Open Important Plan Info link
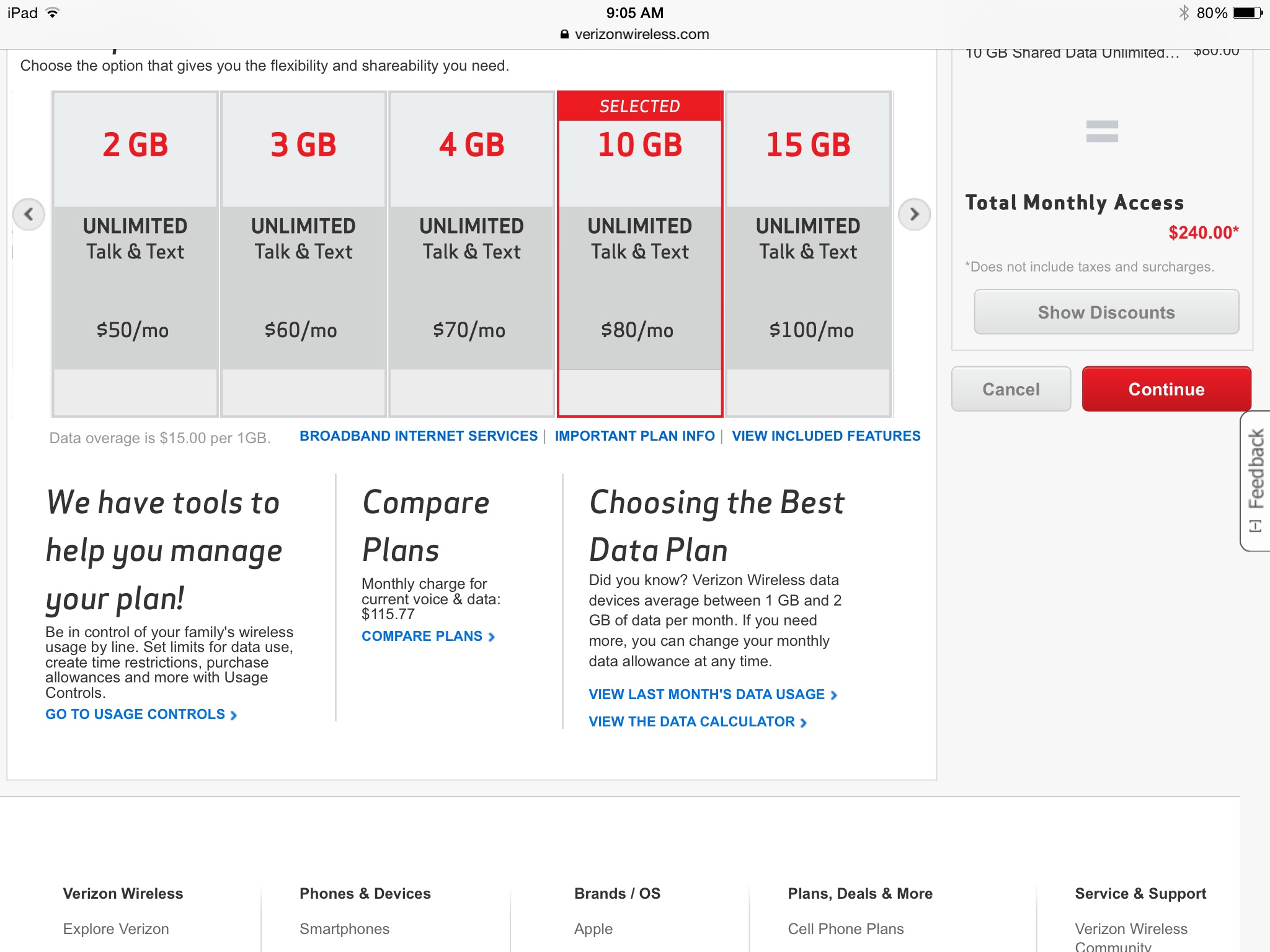1270x952 pixels. 634,436
